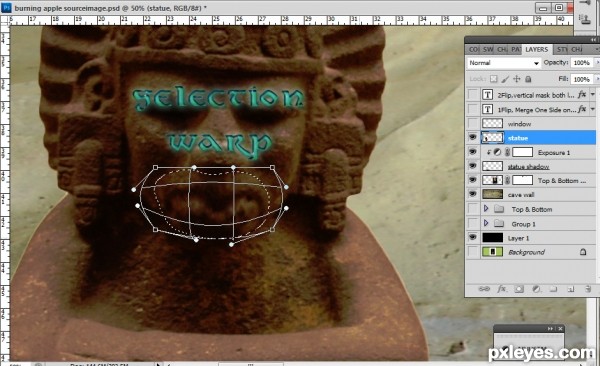
Task: Select the italic 'Background' layer name
Action: 527,252
